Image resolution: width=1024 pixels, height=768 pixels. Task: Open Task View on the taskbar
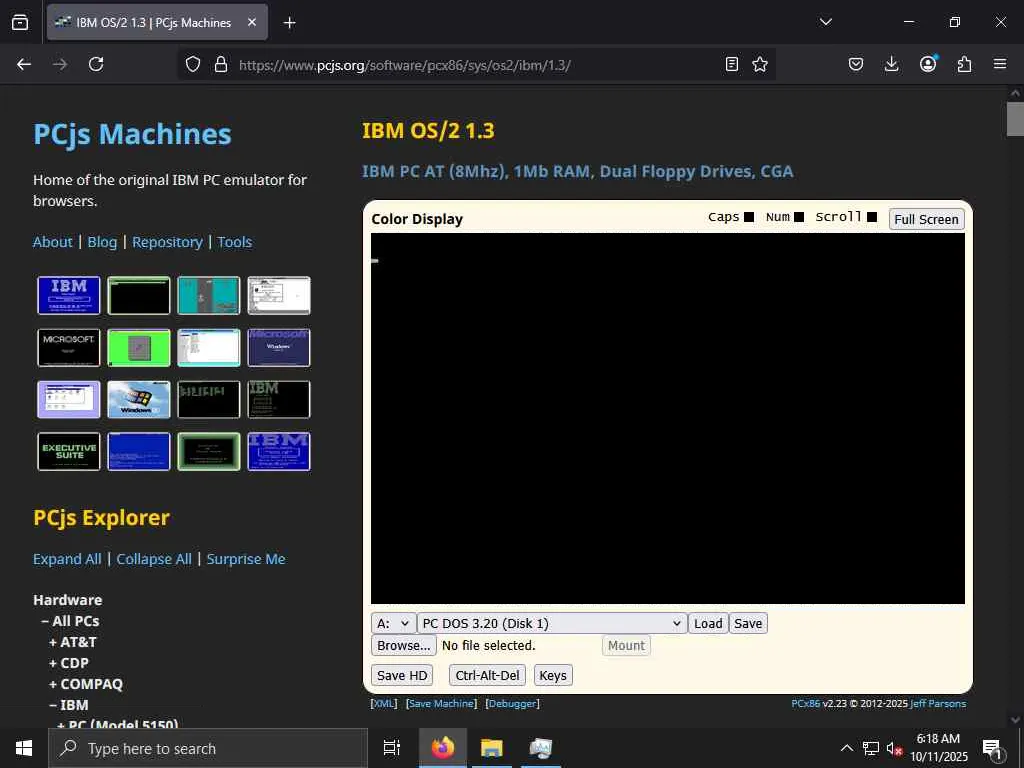pos(391,748)
